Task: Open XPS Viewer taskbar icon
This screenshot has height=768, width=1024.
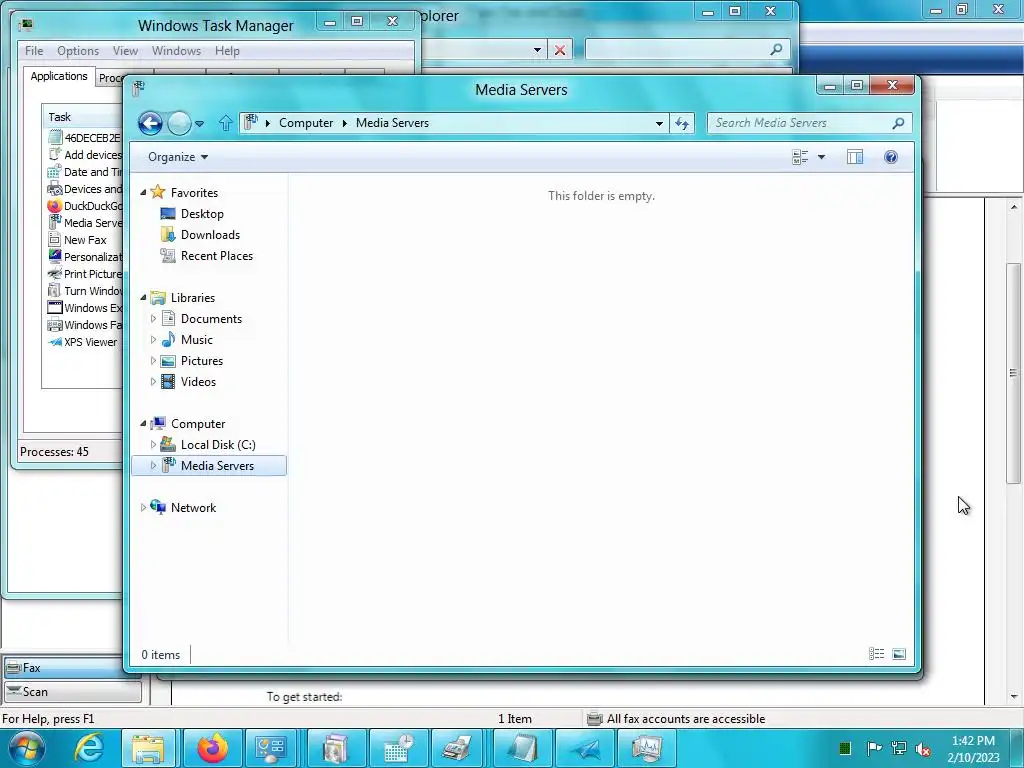Action: [586, 748]
